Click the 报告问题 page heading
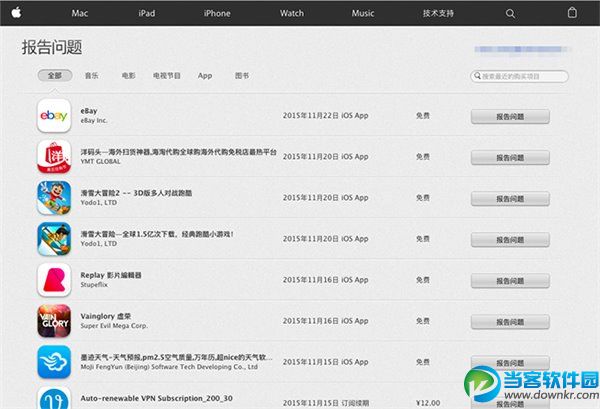Image resolution: width=600 pixels, height=409 pixels. click(x=52, y=47)
